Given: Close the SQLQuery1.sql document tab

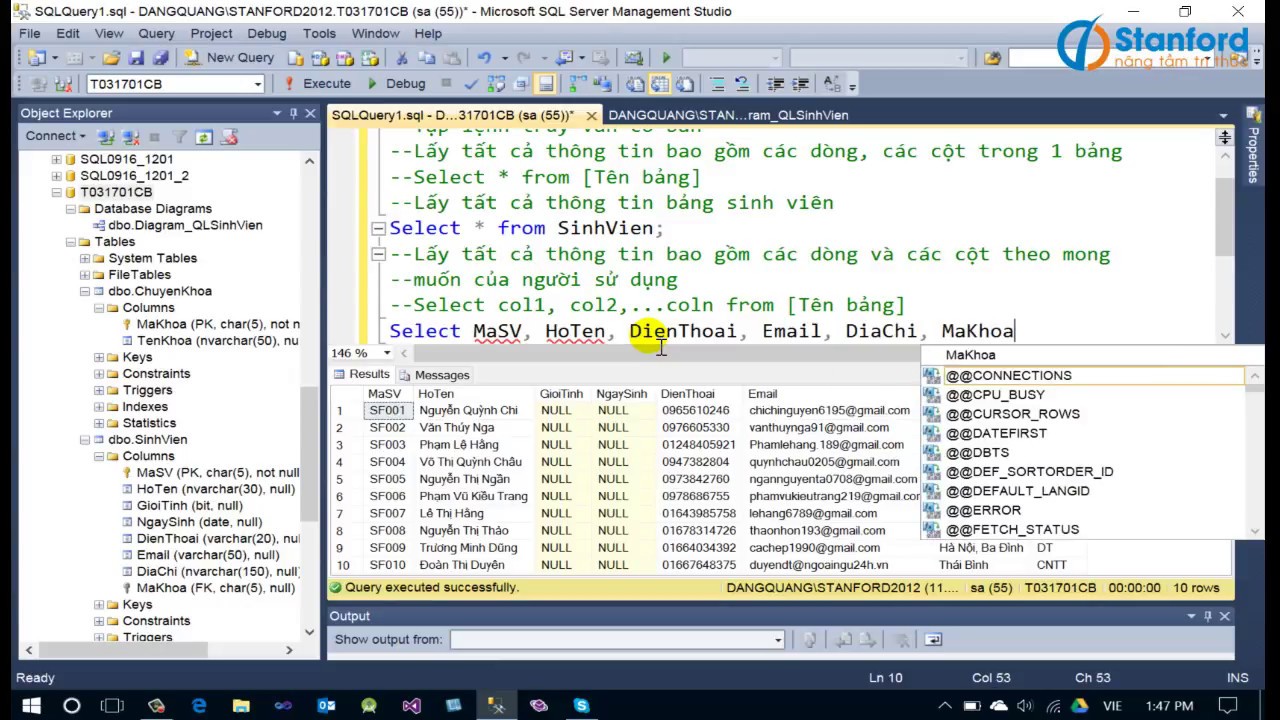Looking at the screenshot, I should point(592,115).
